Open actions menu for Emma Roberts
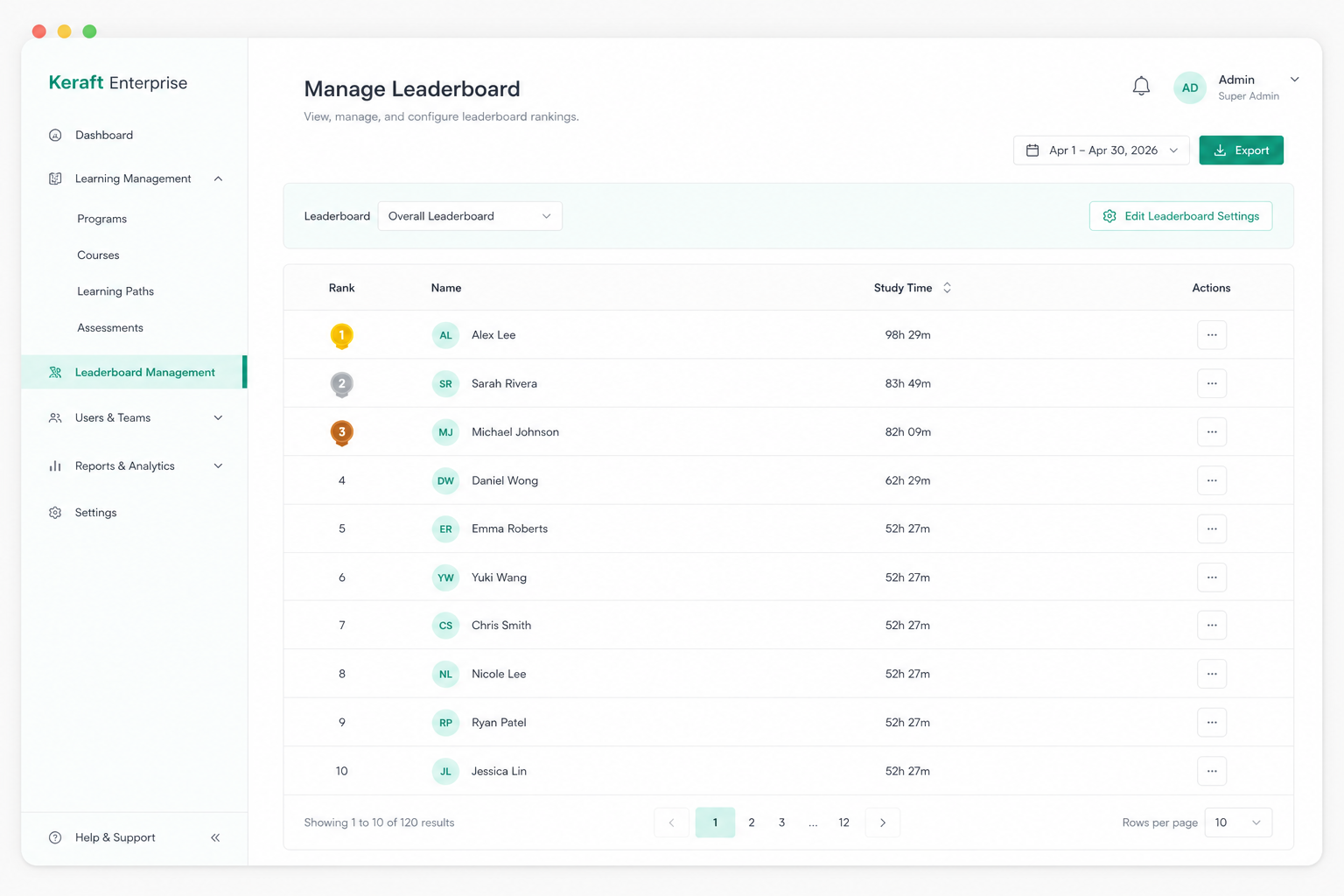Screen dimensions: 1344x896 (x=1212, y=528)
